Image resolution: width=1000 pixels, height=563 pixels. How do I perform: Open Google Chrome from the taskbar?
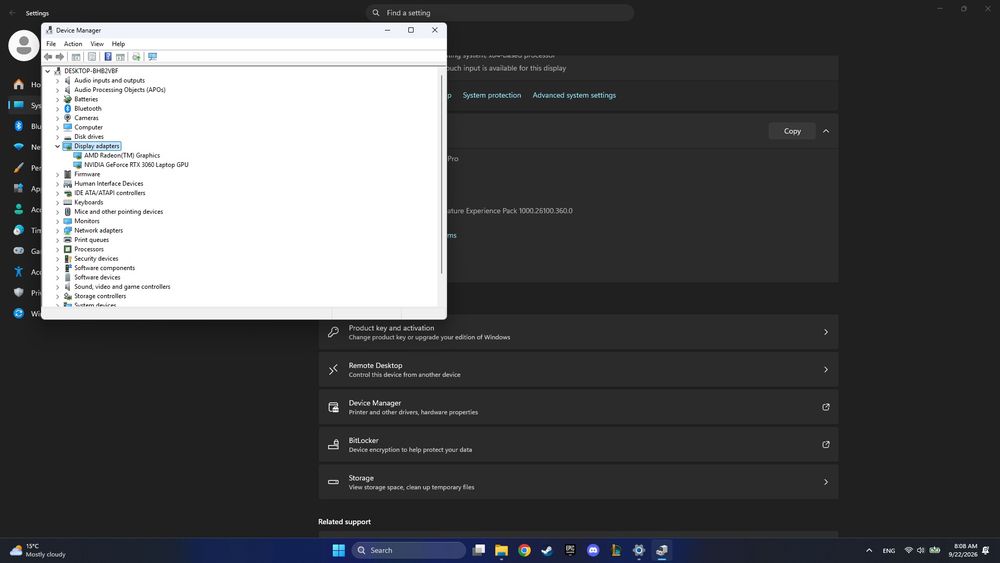point(524,550)
